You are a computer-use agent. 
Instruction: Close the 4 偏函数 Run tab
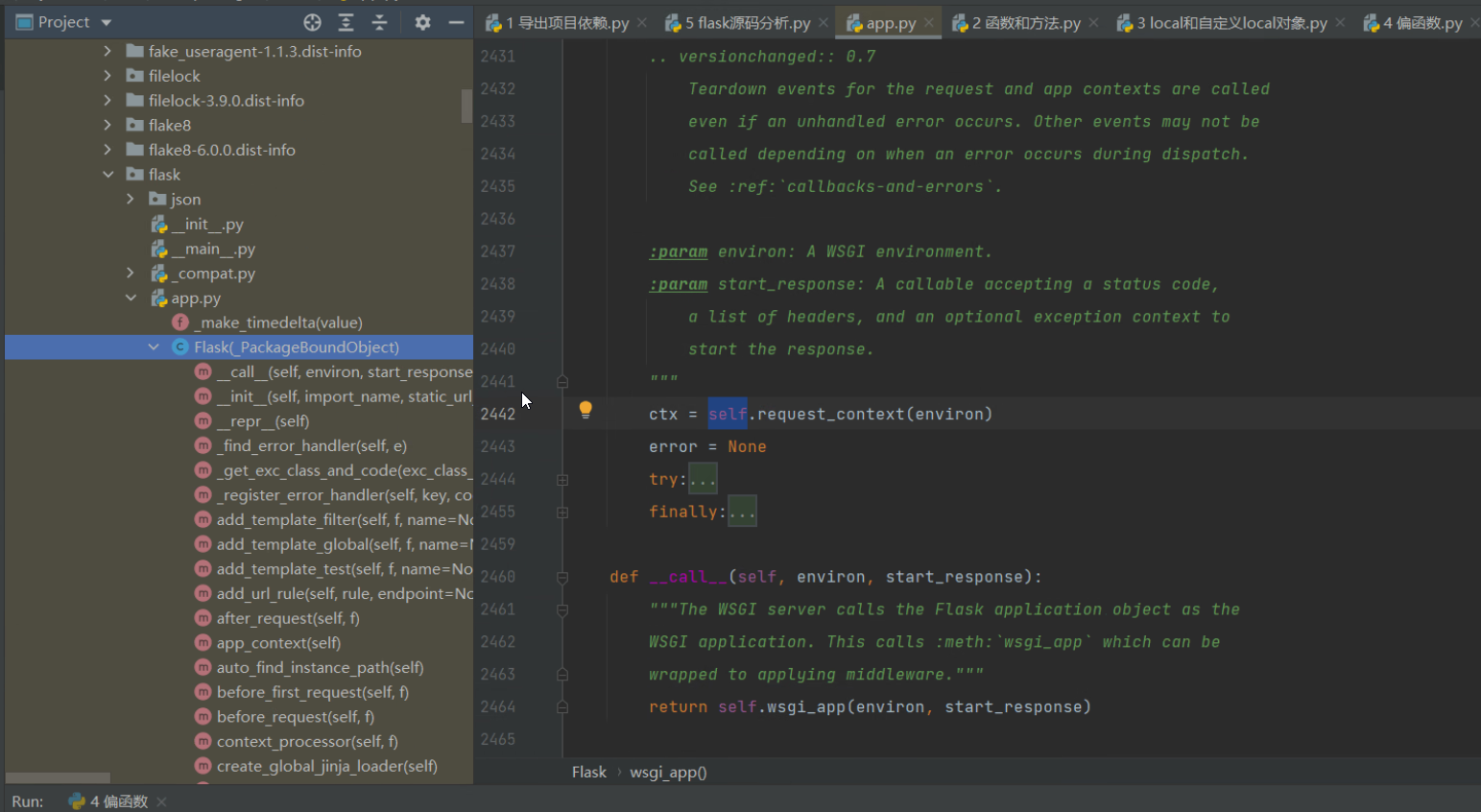tap(161, 801)
